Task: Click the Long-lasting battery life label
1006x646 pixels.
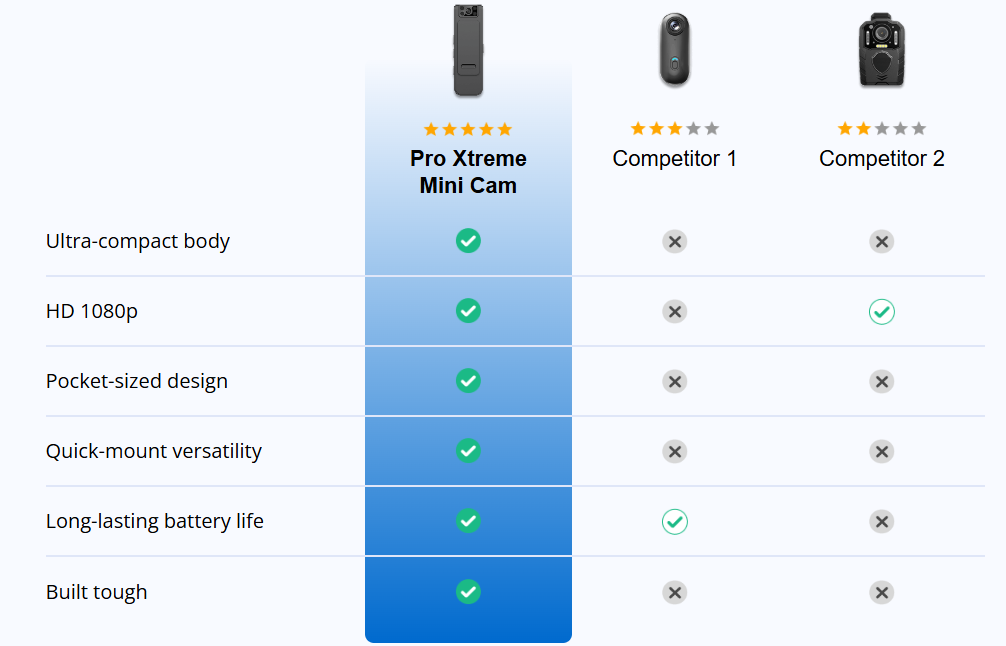Action: tap(155, 521)
